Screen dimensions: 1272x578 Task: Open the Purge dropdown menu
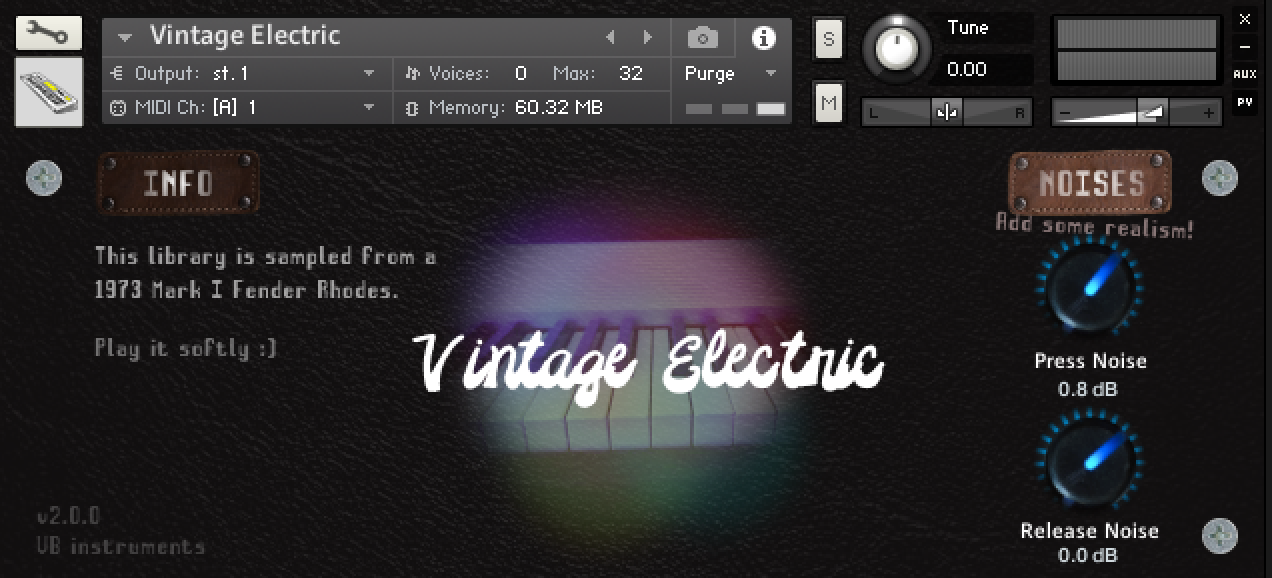[x=730, y=73]
